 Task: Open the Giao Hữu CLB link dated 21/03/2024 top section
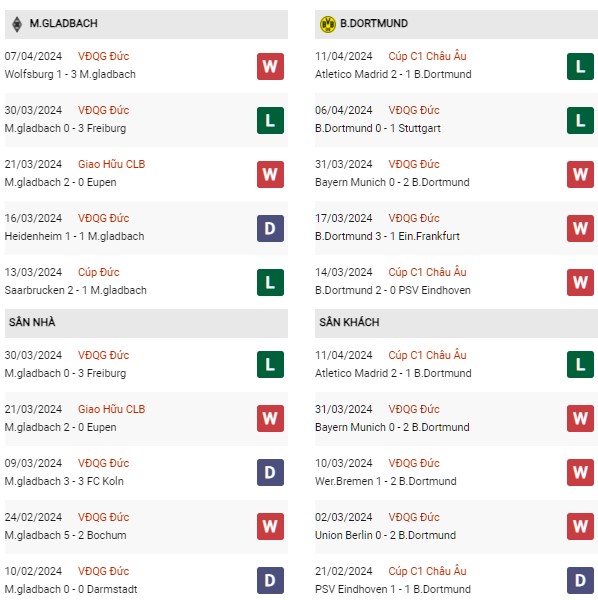pos(111,164)
